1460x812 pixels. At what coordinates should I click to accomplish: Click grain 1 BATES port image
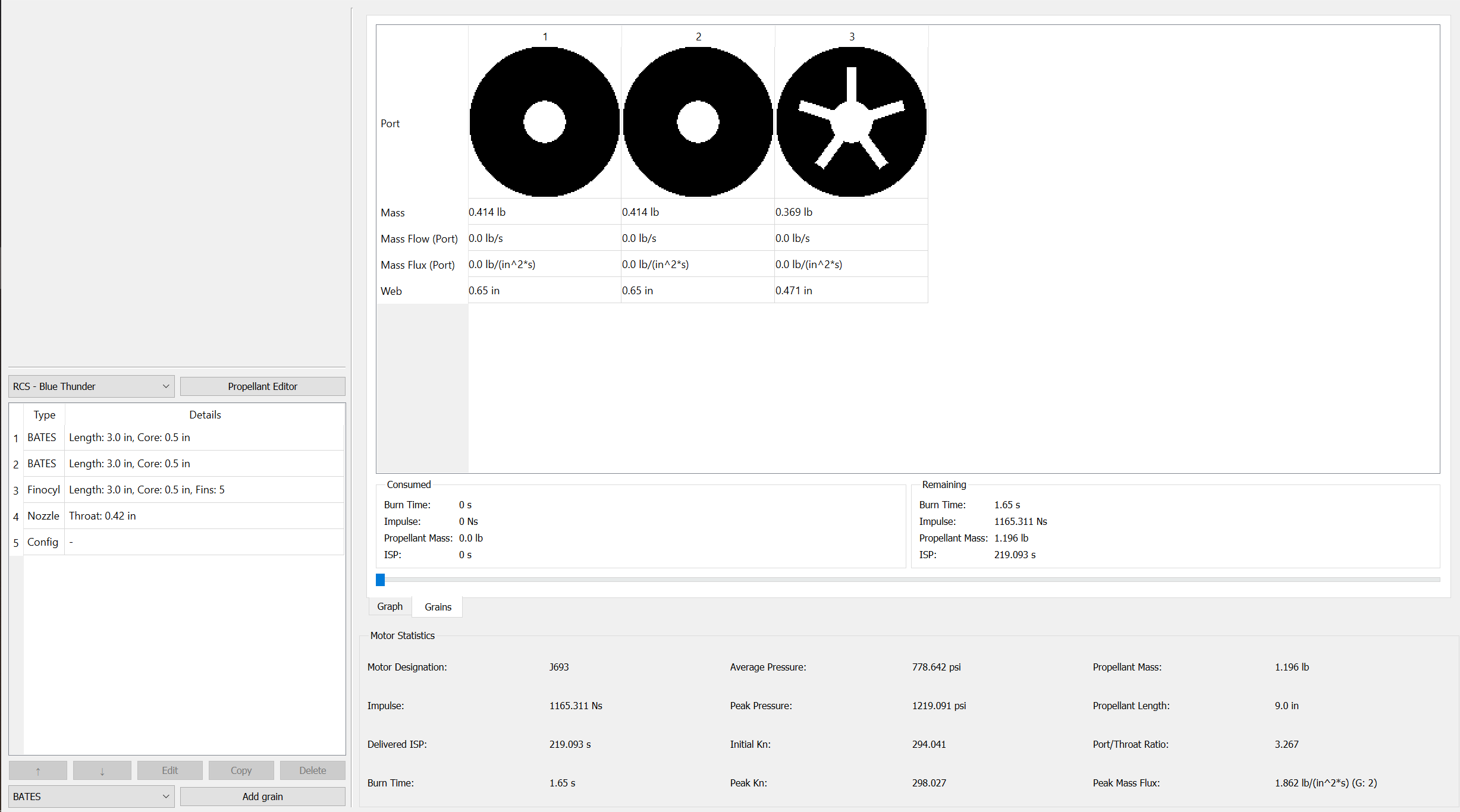(x=544, y=122)
